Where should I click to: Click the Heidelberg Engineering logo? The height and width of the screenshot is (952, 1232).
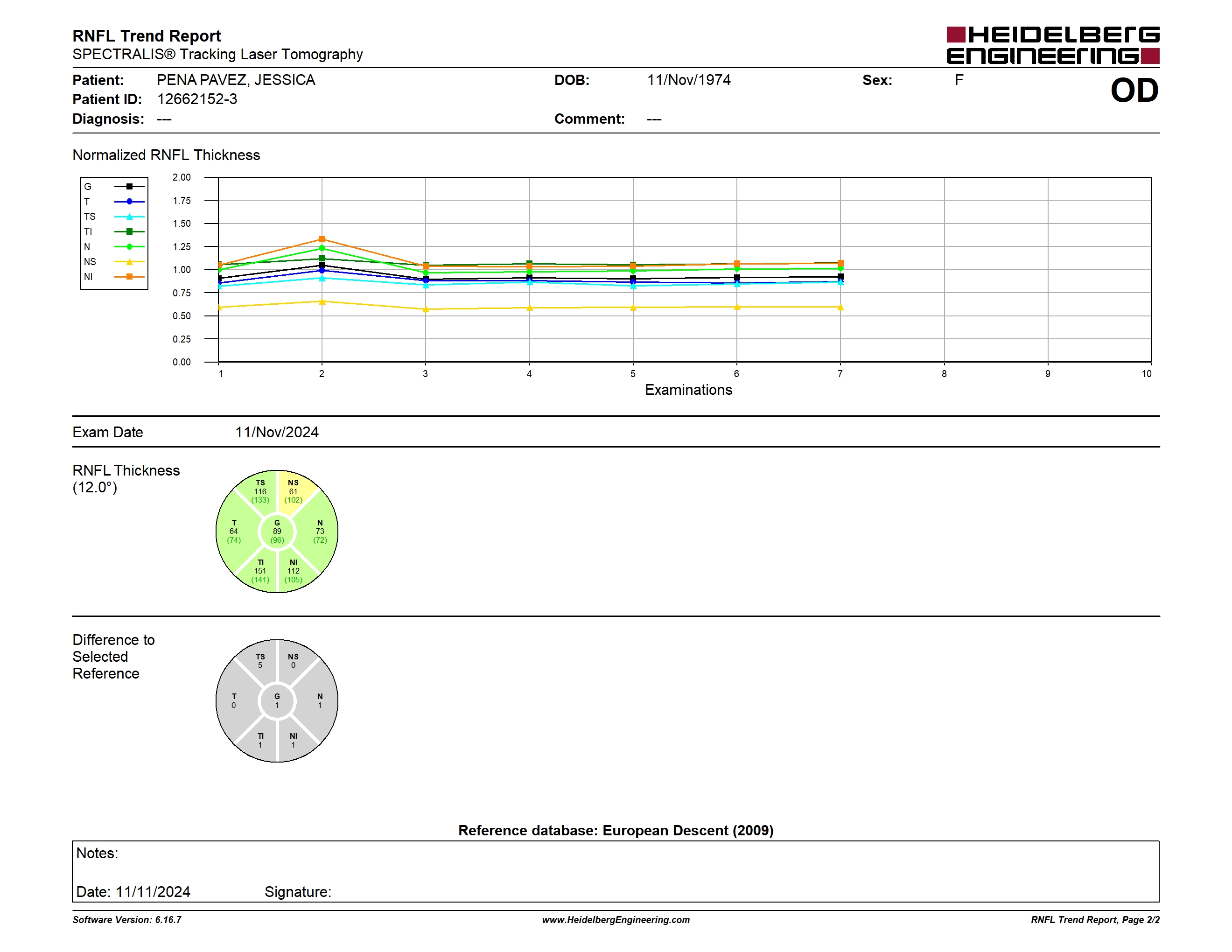(1053, 44)
